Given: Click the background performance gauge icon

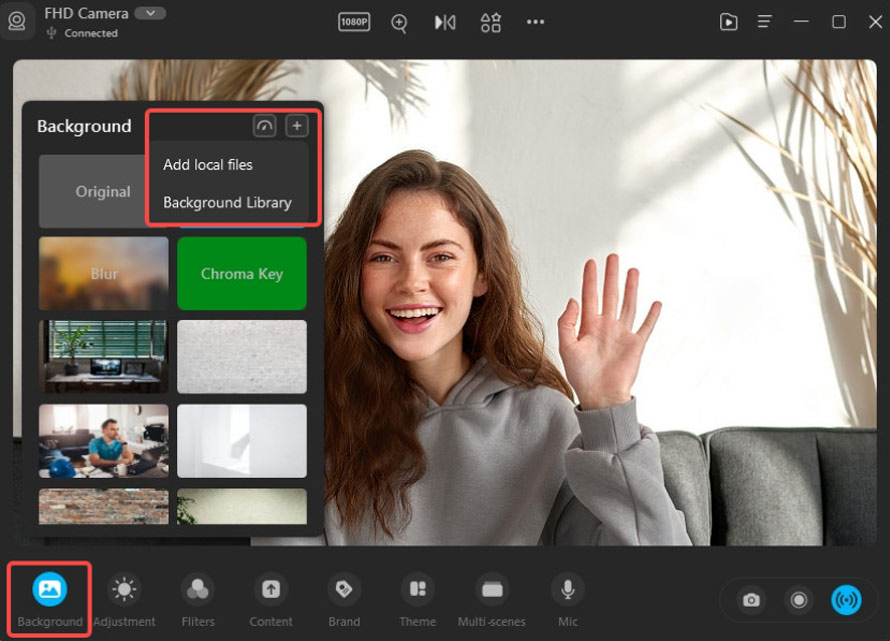Looking at the screenshot, I should click(264, 125).
